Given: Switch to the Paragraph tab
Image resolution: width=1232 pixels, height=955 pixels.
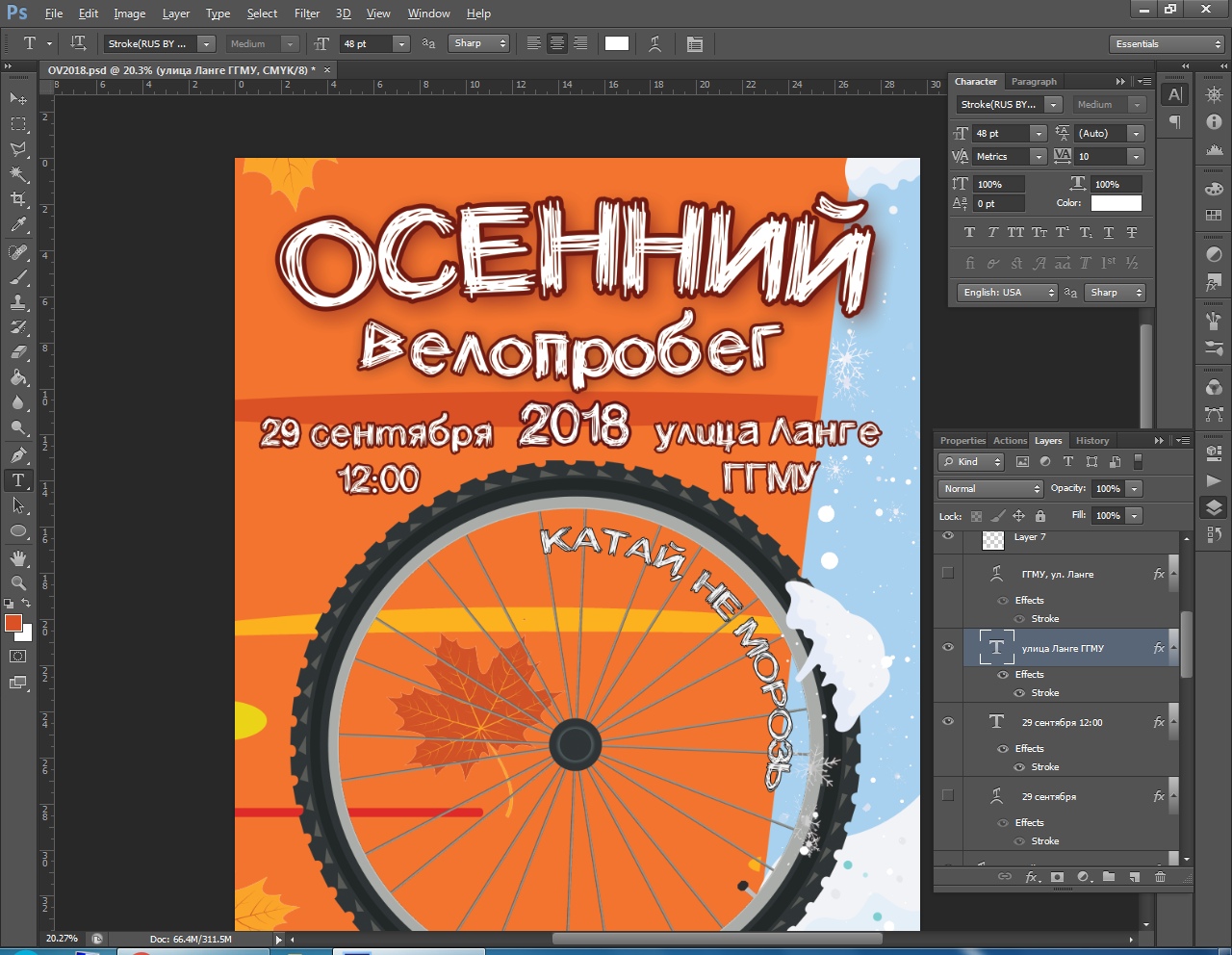Looking at the screenshot, I should pos(1034,82).
